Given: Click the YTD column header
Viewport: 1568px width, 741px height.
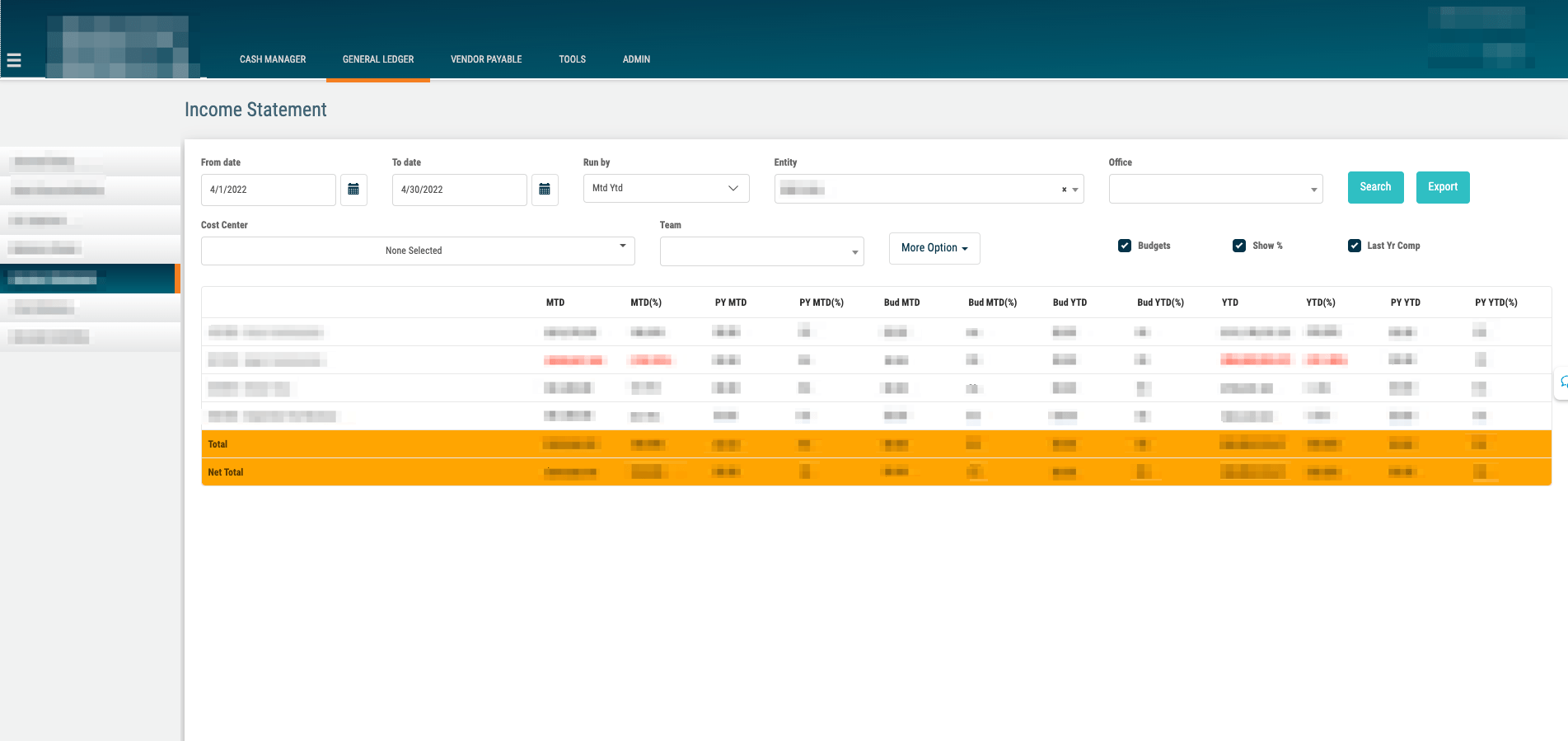Looking at the screenshot, I should coord(1230,302).
